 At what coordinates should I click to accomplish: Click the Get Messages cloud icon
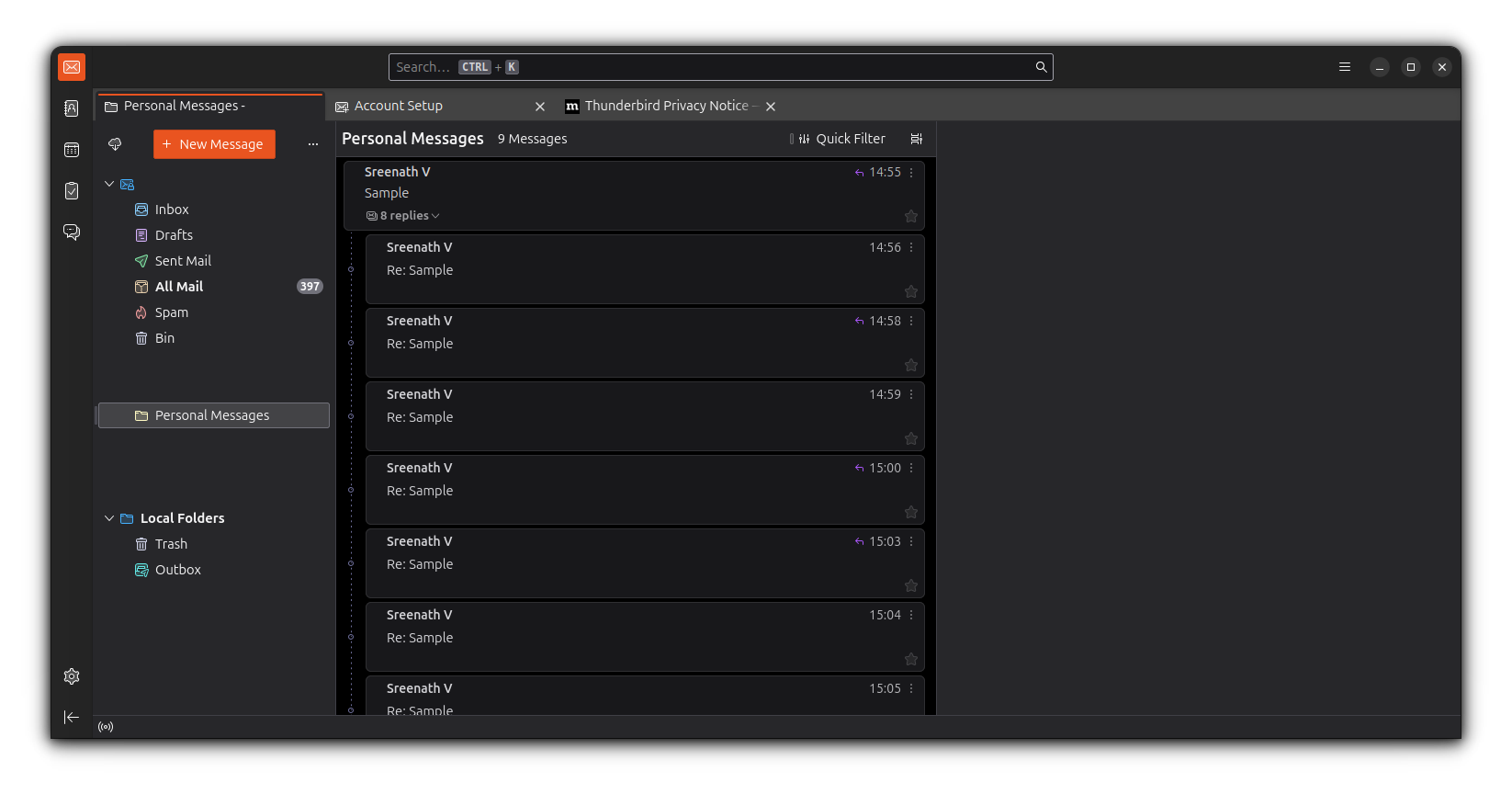tap(115, 144)
